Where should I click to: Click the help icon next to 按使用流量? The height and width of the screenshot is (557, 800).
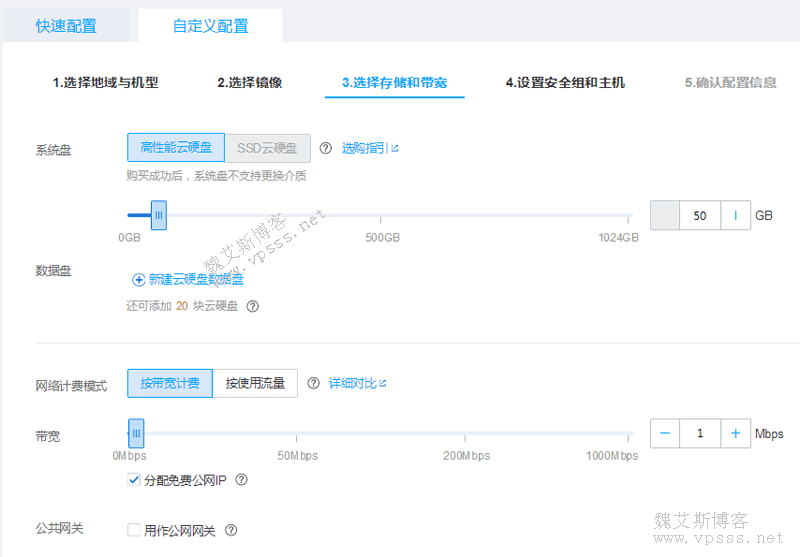(x=313, y=383)
